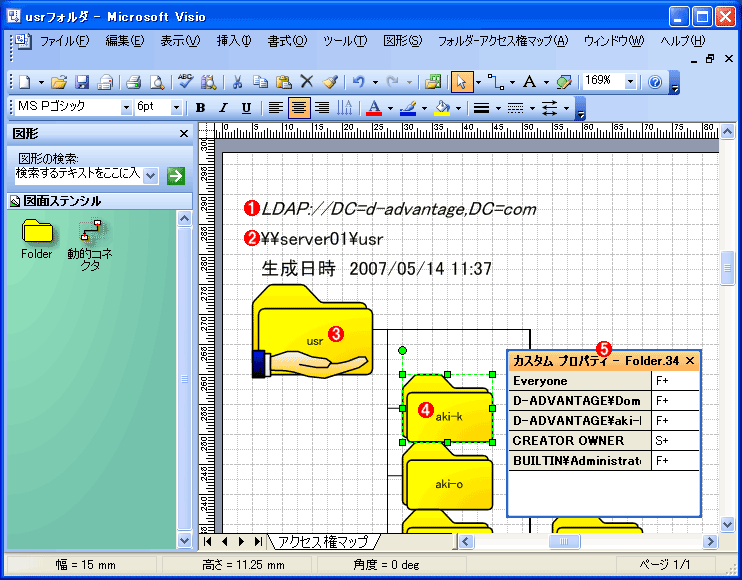742x580 pixels.
Task: Open the 編集(E) menu
Action: tap(125, 41)
